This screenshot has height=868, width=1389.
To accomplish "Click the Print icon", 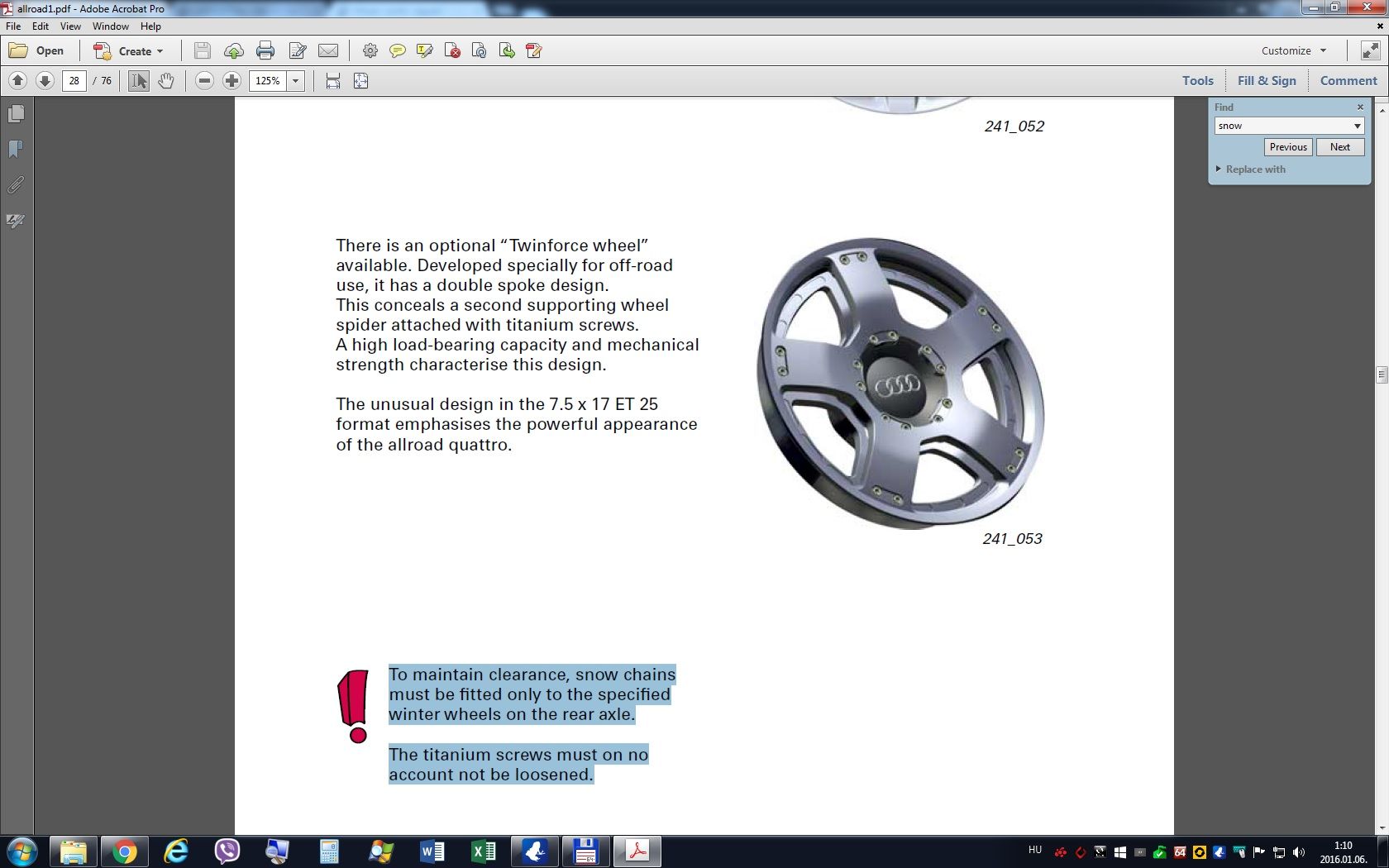I will [265, 50].
